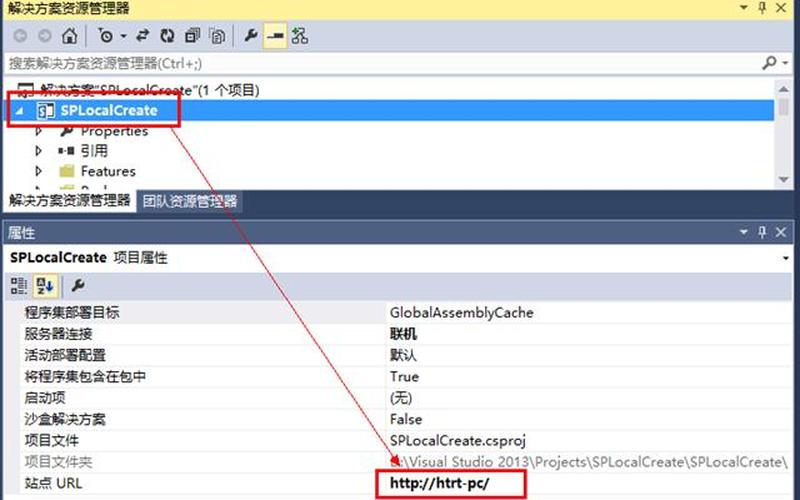
Task: Go to Home view in Solution Explorer
Action: point(69,36)
